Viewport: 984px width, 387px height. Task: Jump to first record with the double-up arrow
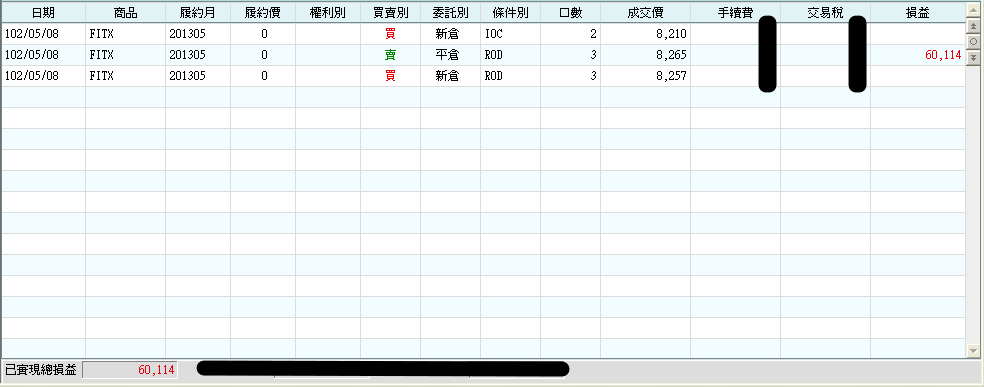(x=973, y=26)
